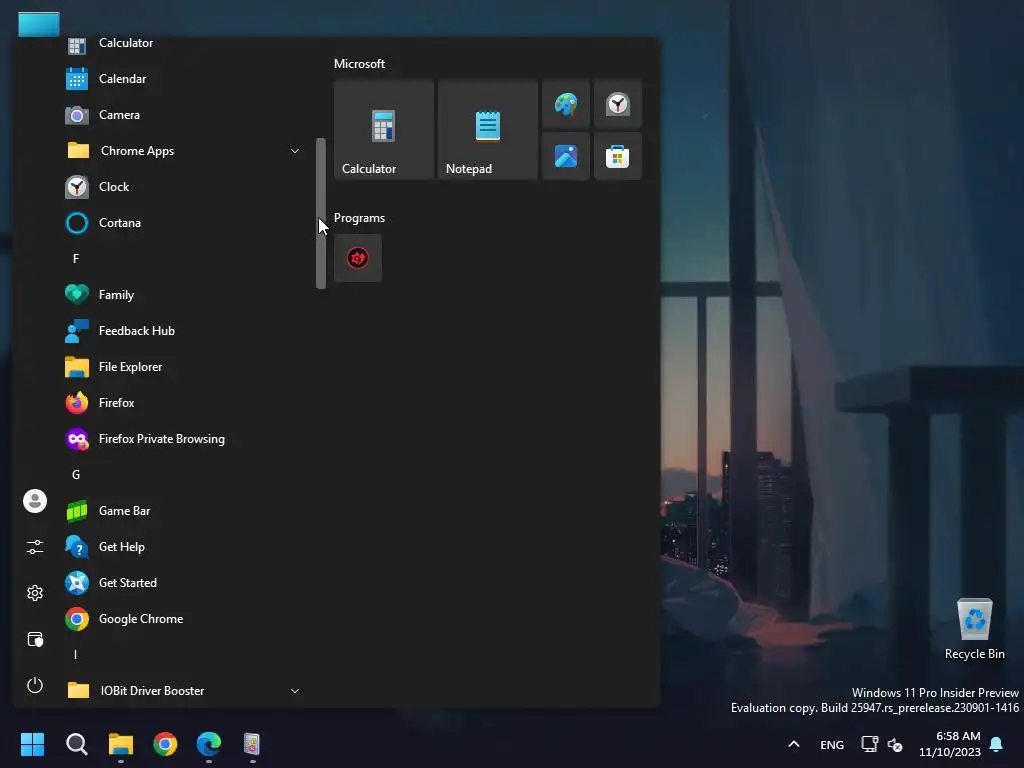The height and width of the screenshot is (768, 1024).
Task: Click the Windows Start button
Action: tap(32, 744)
